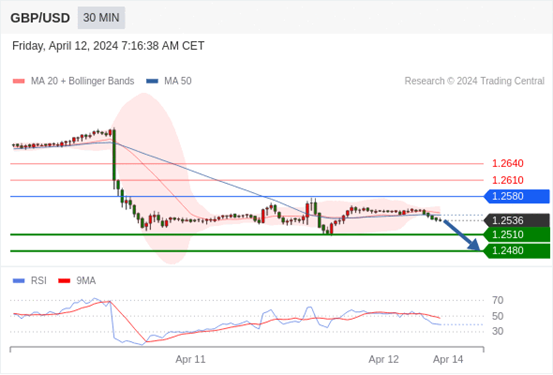Image resolution: width=553 pixels, height=375 pixels.
Task: Click the RSI 70 level label
Action: (x=498, y=301)
